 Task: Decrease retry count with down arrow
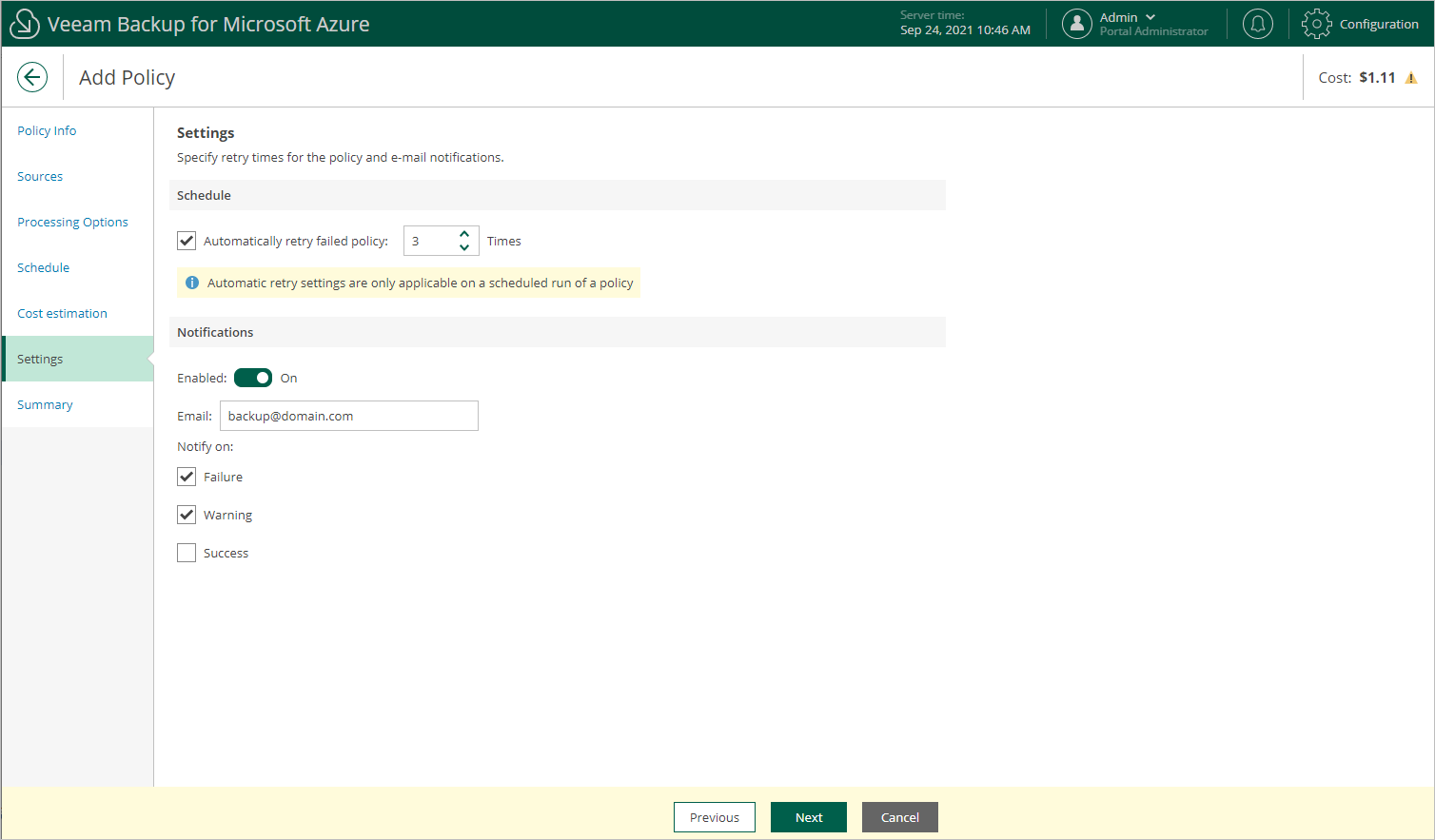[464, 247]
